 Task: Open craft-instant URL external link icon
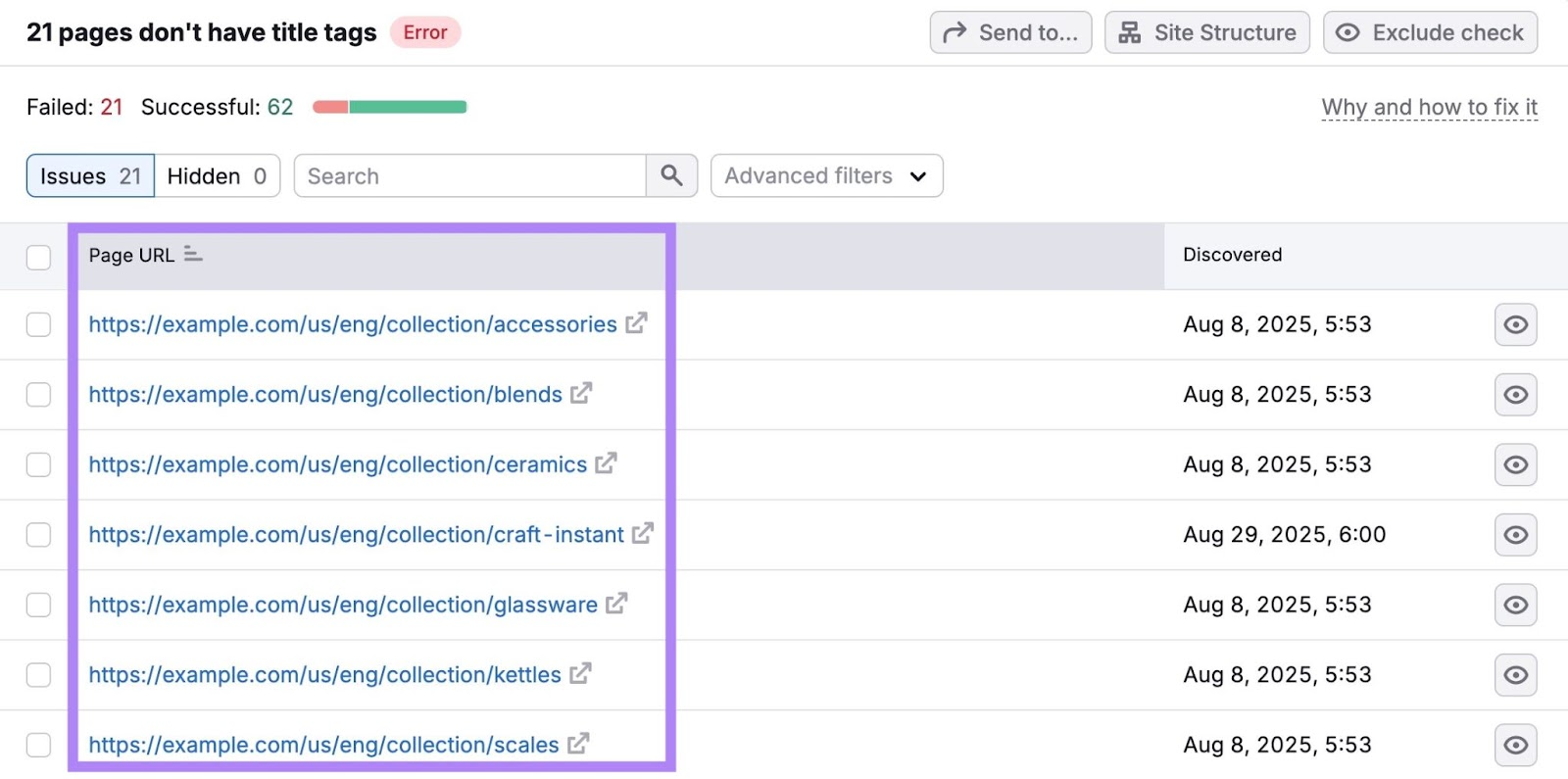coord(642,533)
